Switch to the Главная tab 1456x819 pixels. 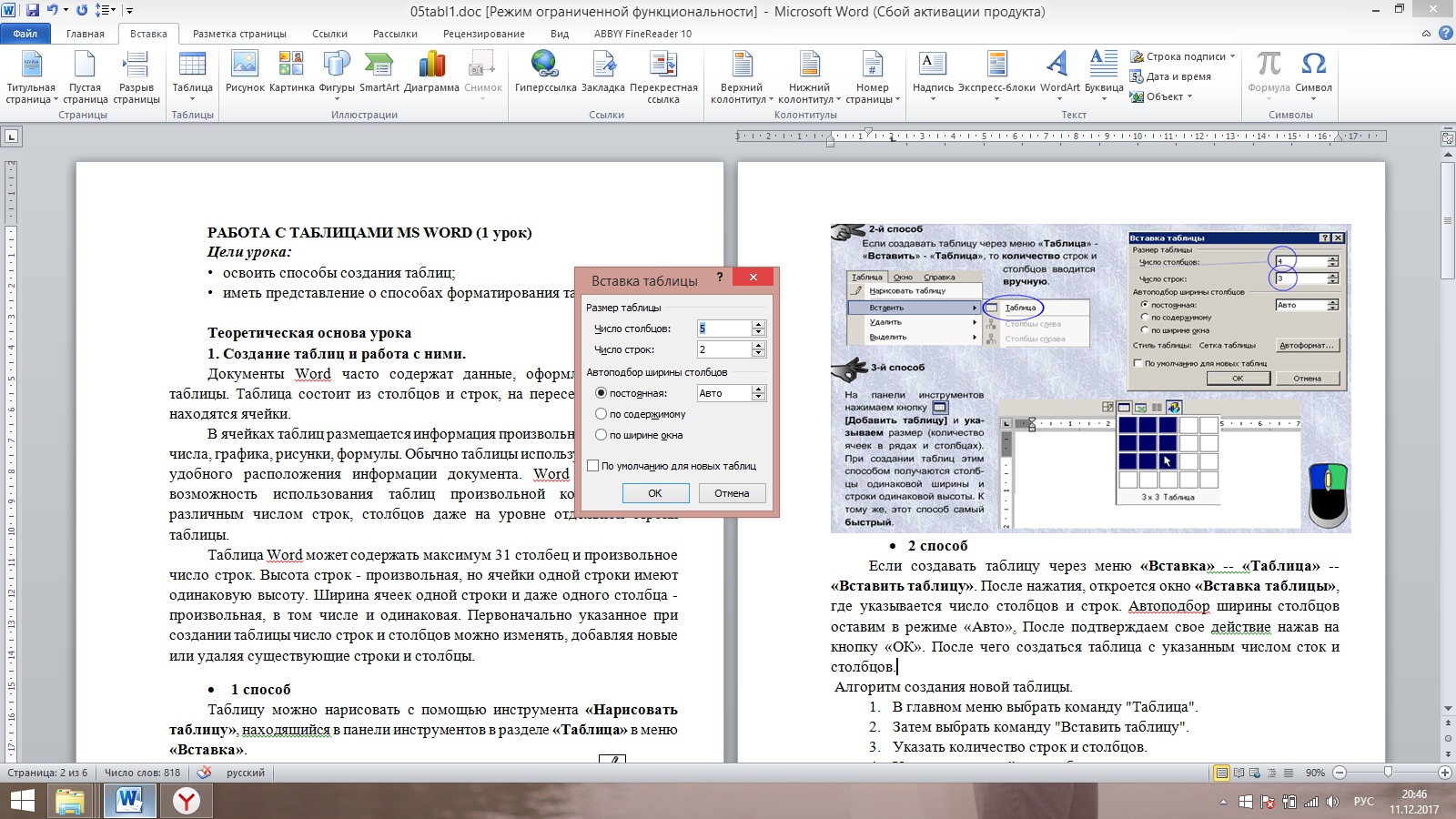[86, 34]
